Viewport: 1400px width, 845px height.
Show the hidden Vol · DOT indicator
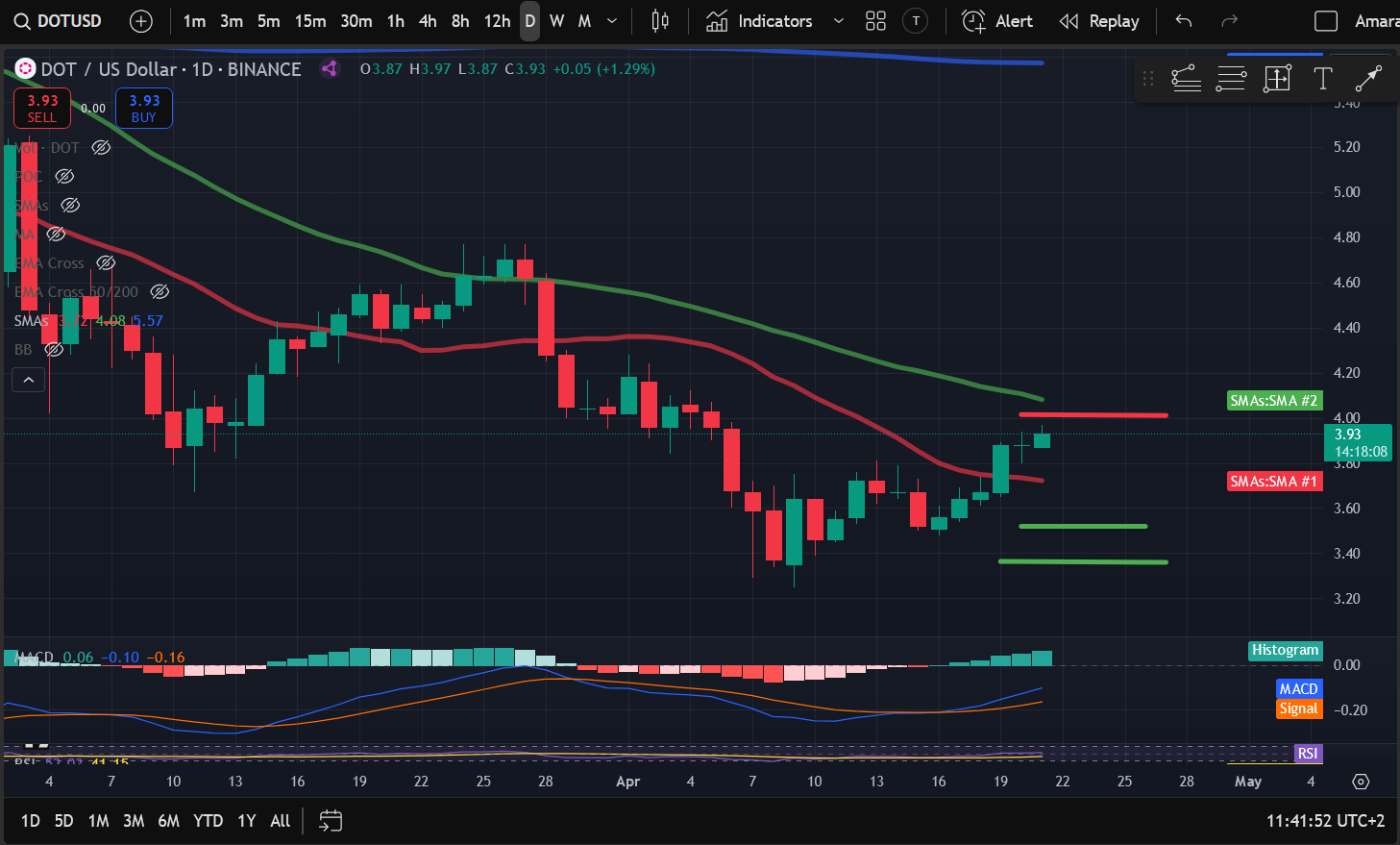click(101, 147)
